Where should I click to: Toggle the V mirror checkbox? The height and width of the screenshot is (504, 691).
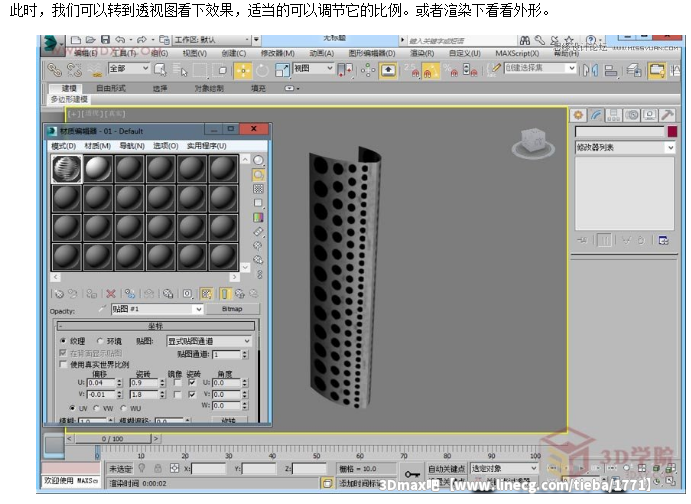click(177, 394)
